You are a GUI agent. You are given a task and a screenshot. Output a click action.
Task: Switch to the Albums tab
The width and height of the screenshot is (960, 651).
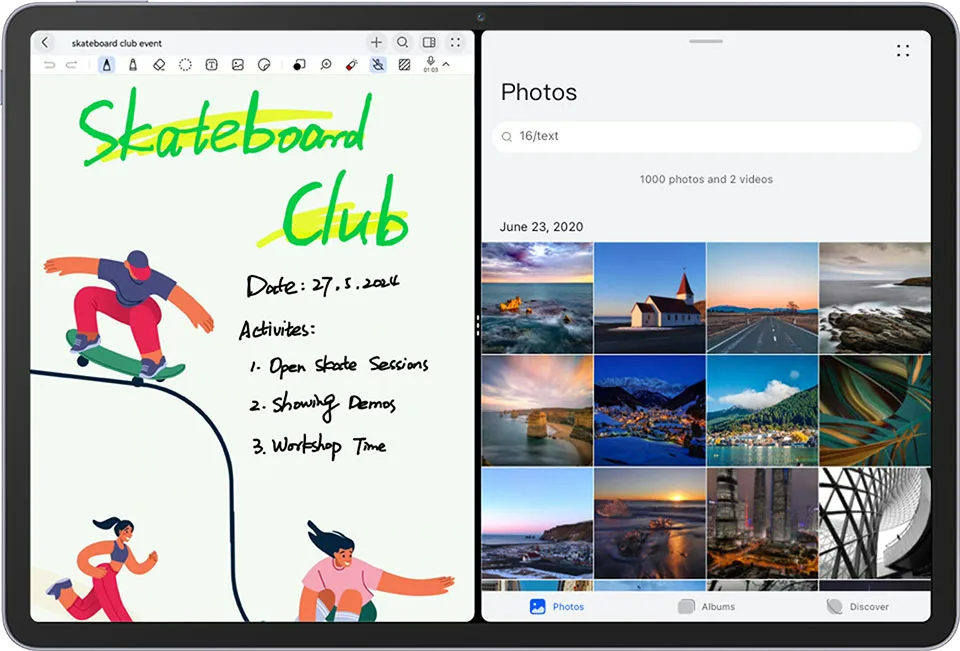click(x=706, y=606)
